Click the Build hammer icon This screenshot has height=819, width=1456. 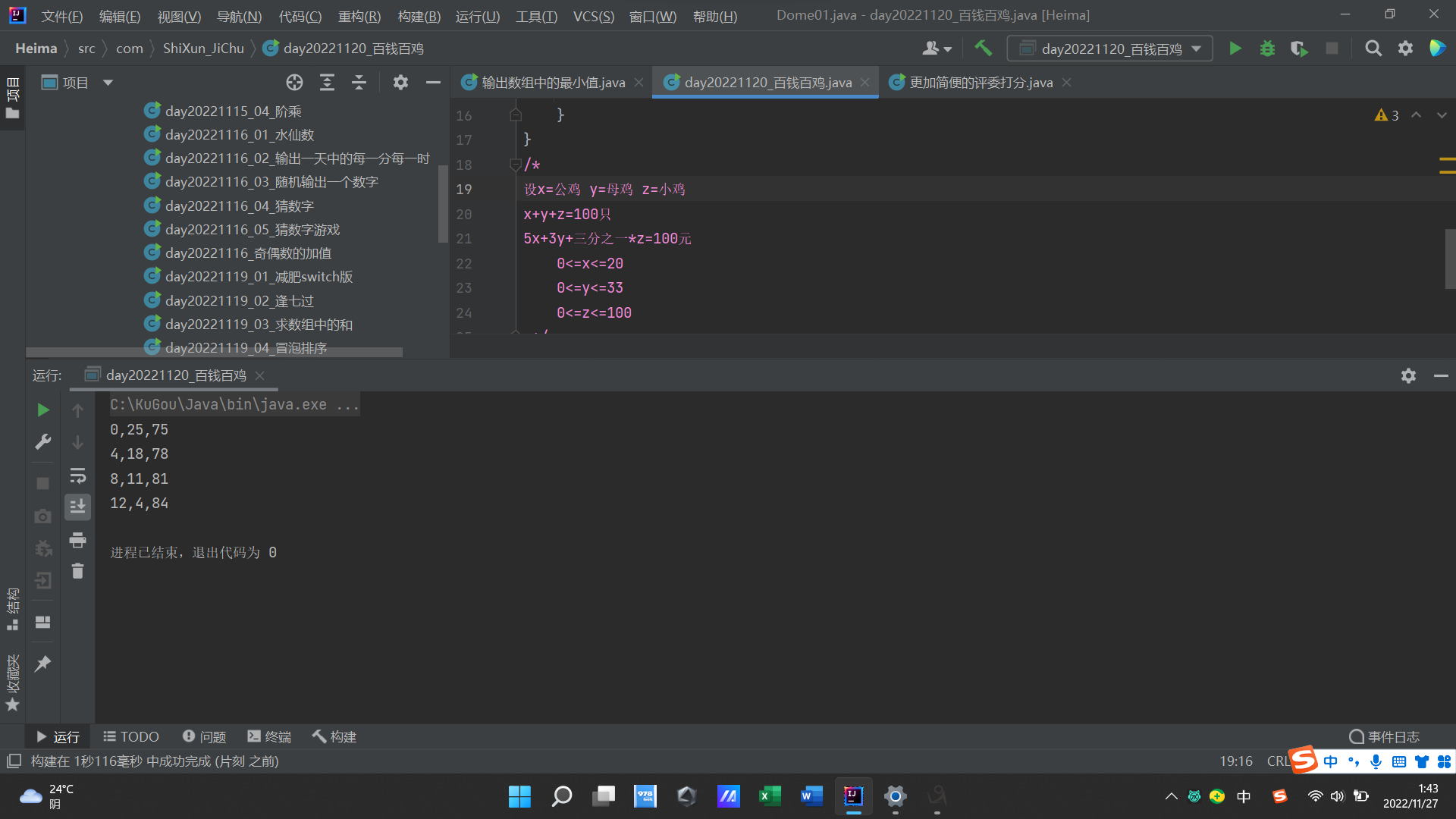[x=983, y=49]
